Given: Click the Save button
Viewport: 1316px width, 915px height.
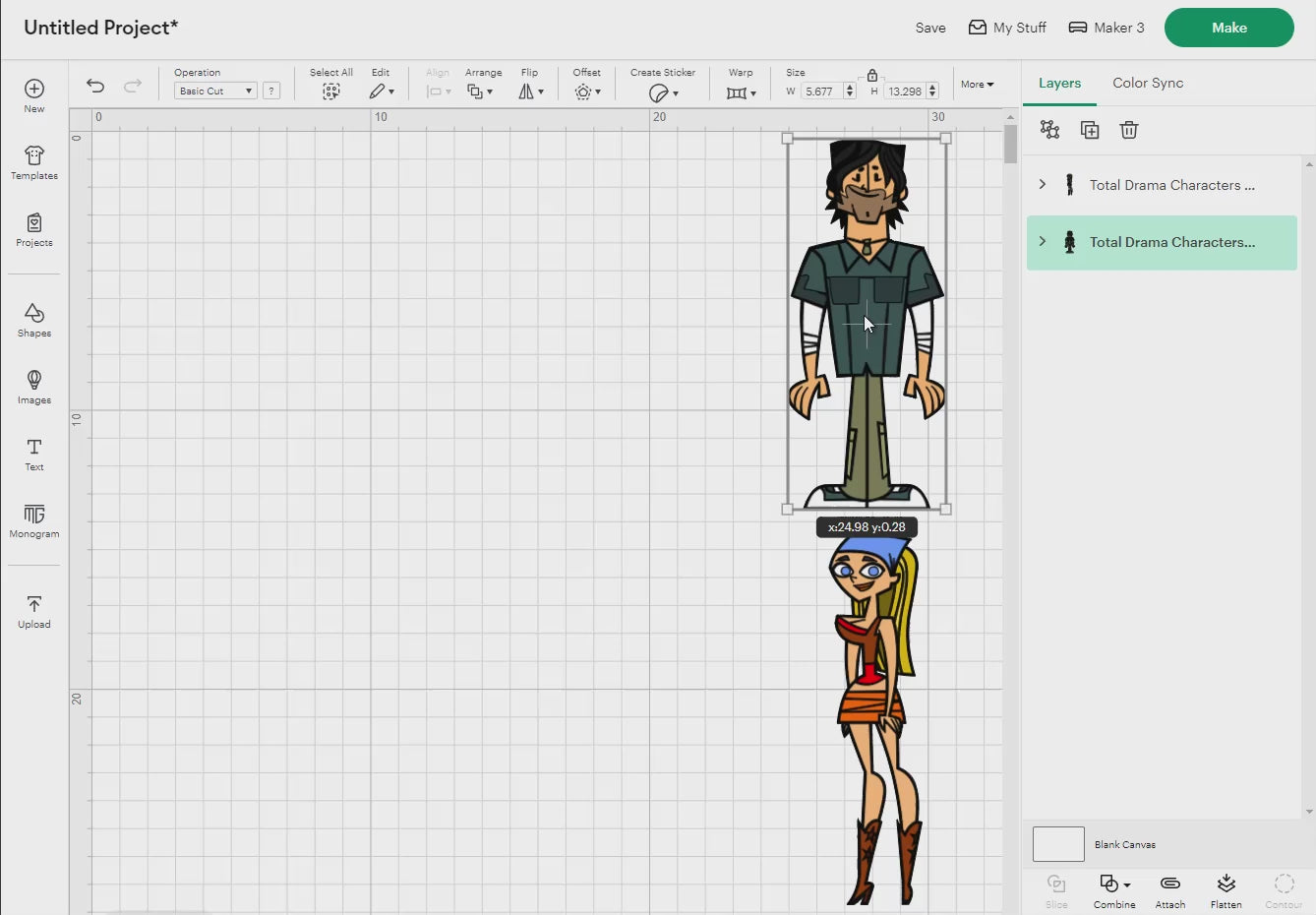Looking at the screenshot, I should [x=930, y=28].
